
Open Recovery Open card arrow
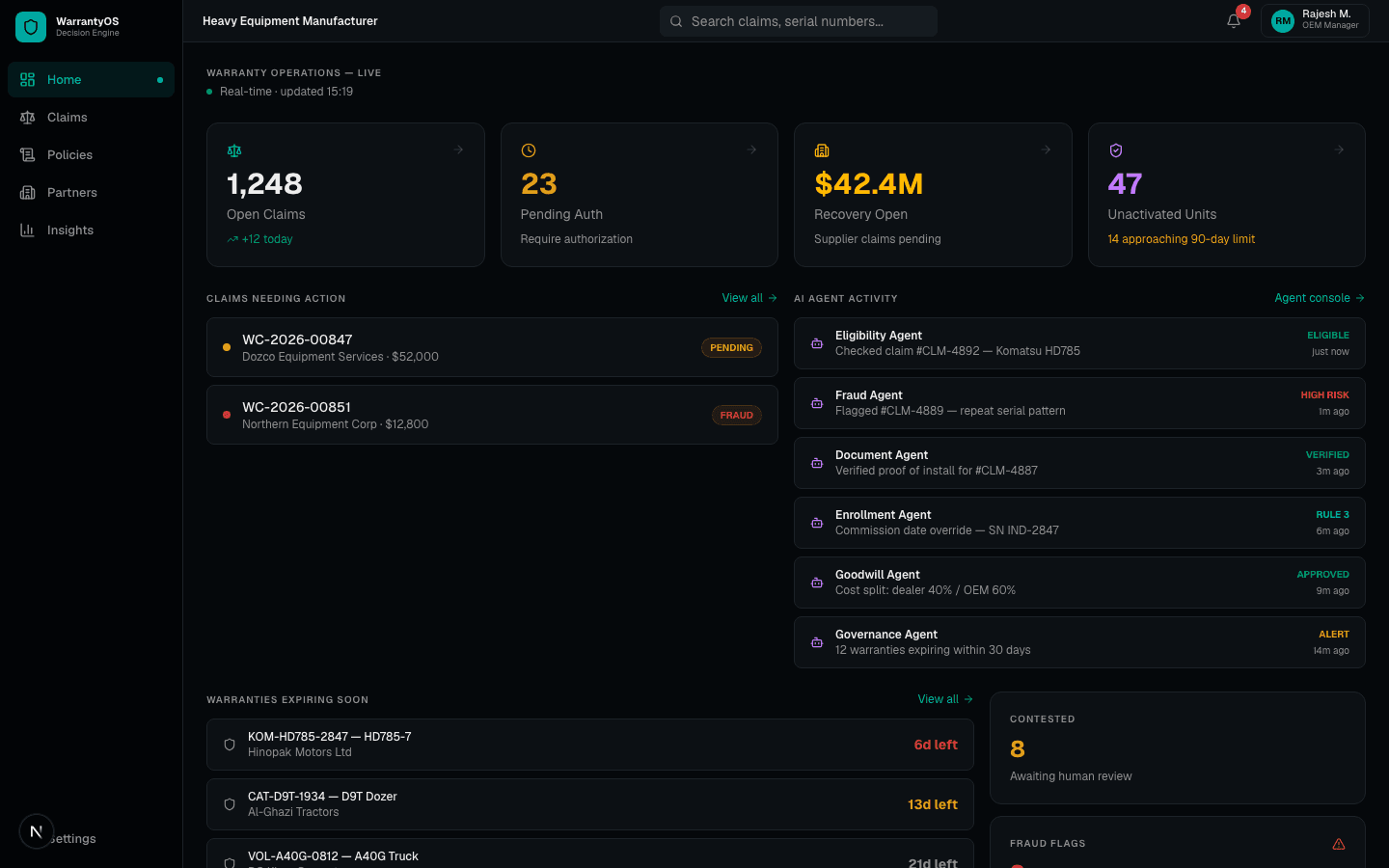click(1047, 149)
